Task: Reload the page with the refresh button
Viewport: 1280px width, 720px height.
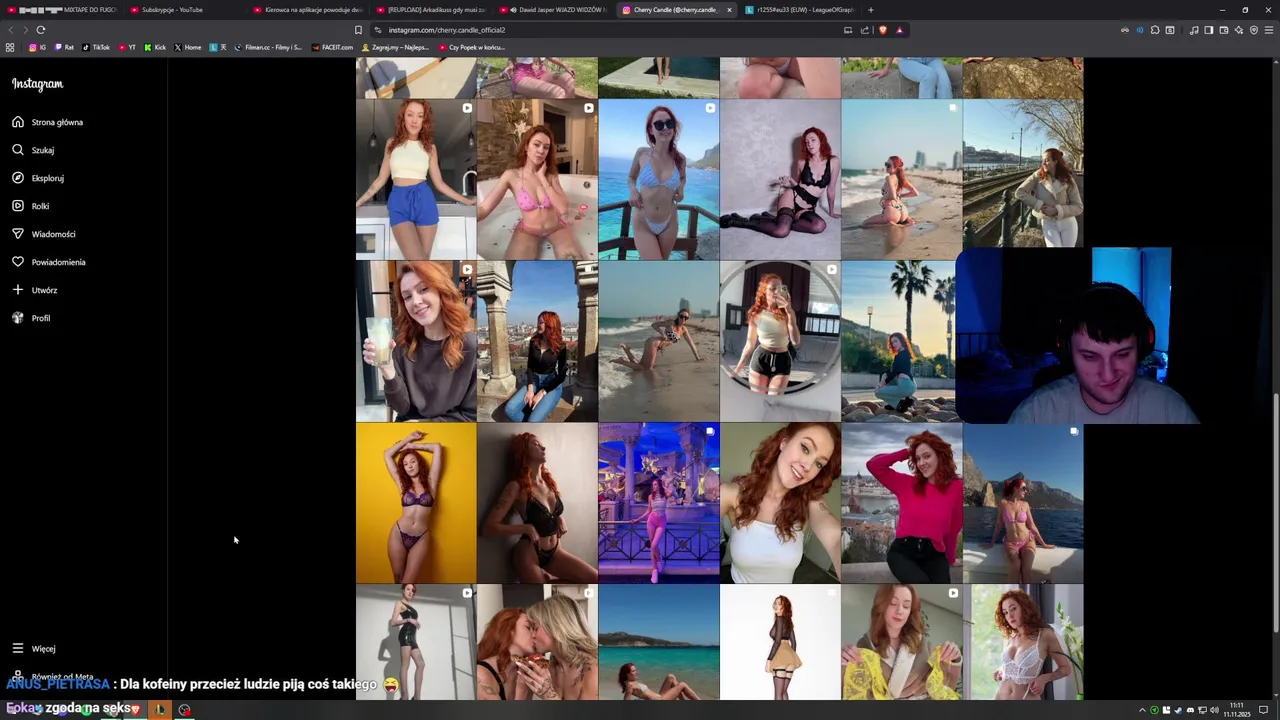Action: (x=40, y=30)
